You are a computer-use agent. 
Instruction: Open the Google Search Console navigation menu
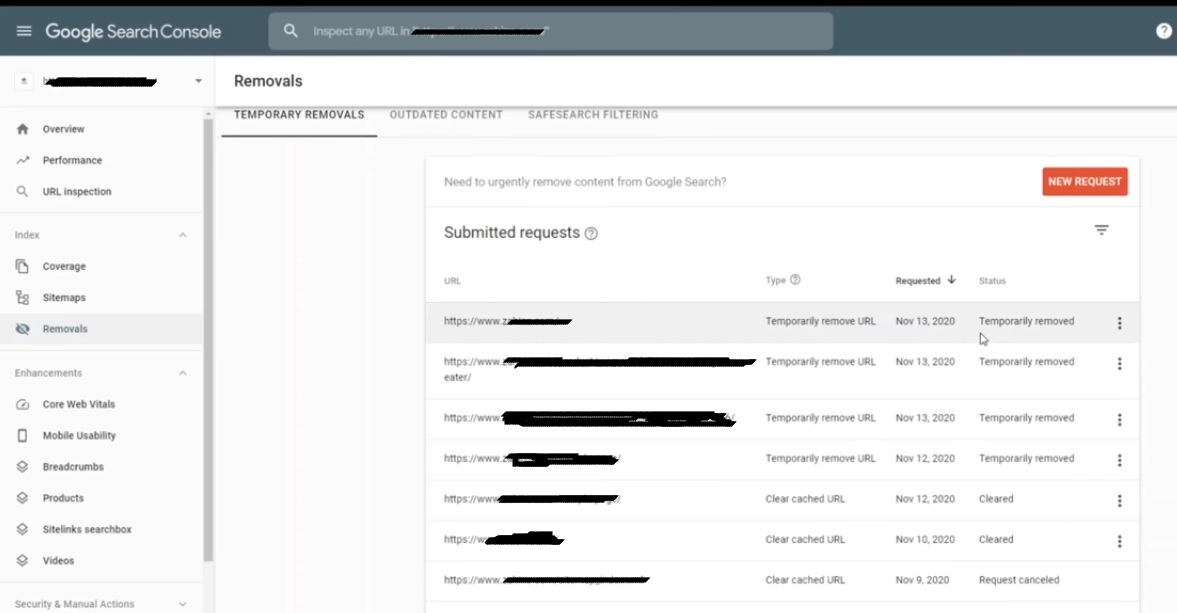pyautogui.click(x=24, y=30)
